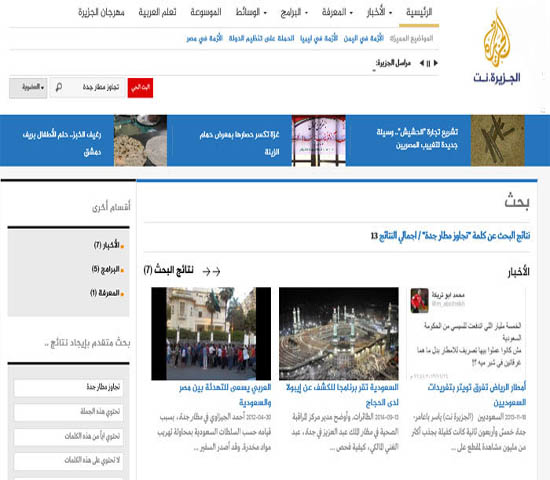Open الموسوعة in the top menu
This screenshot has width=550, height=480.
tap(206, 12)
